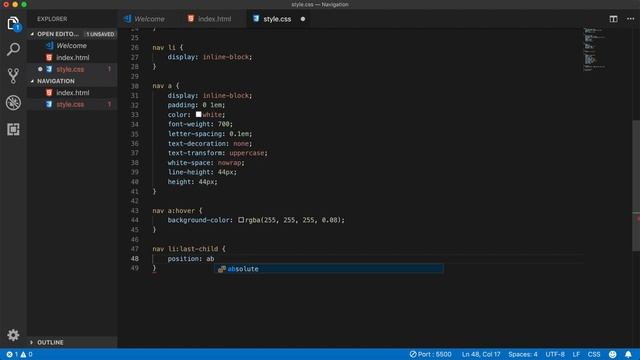The height and width of the screenshot is (360, 640).
Task: Click the unsaved dot on style.css tab
Action: click(x=303, y=19)
